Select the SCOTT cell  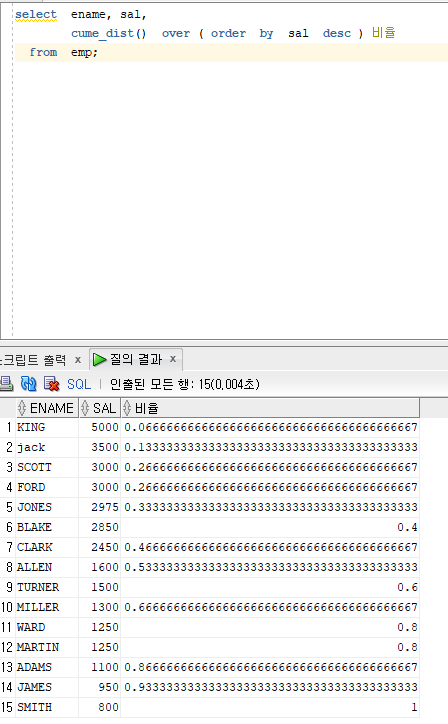tap(47, 467)
